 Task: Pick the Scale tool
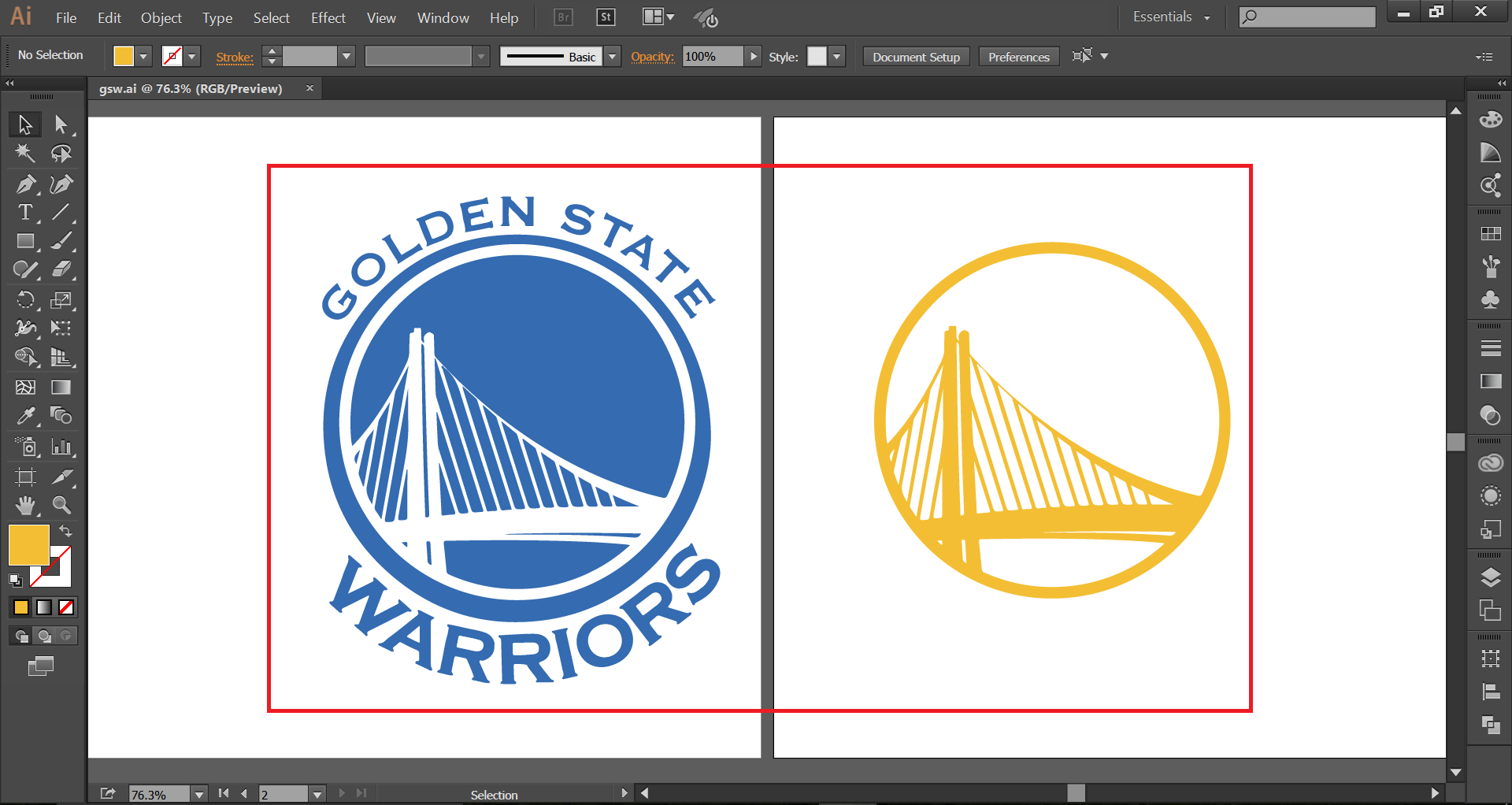[x=61, y=299]
